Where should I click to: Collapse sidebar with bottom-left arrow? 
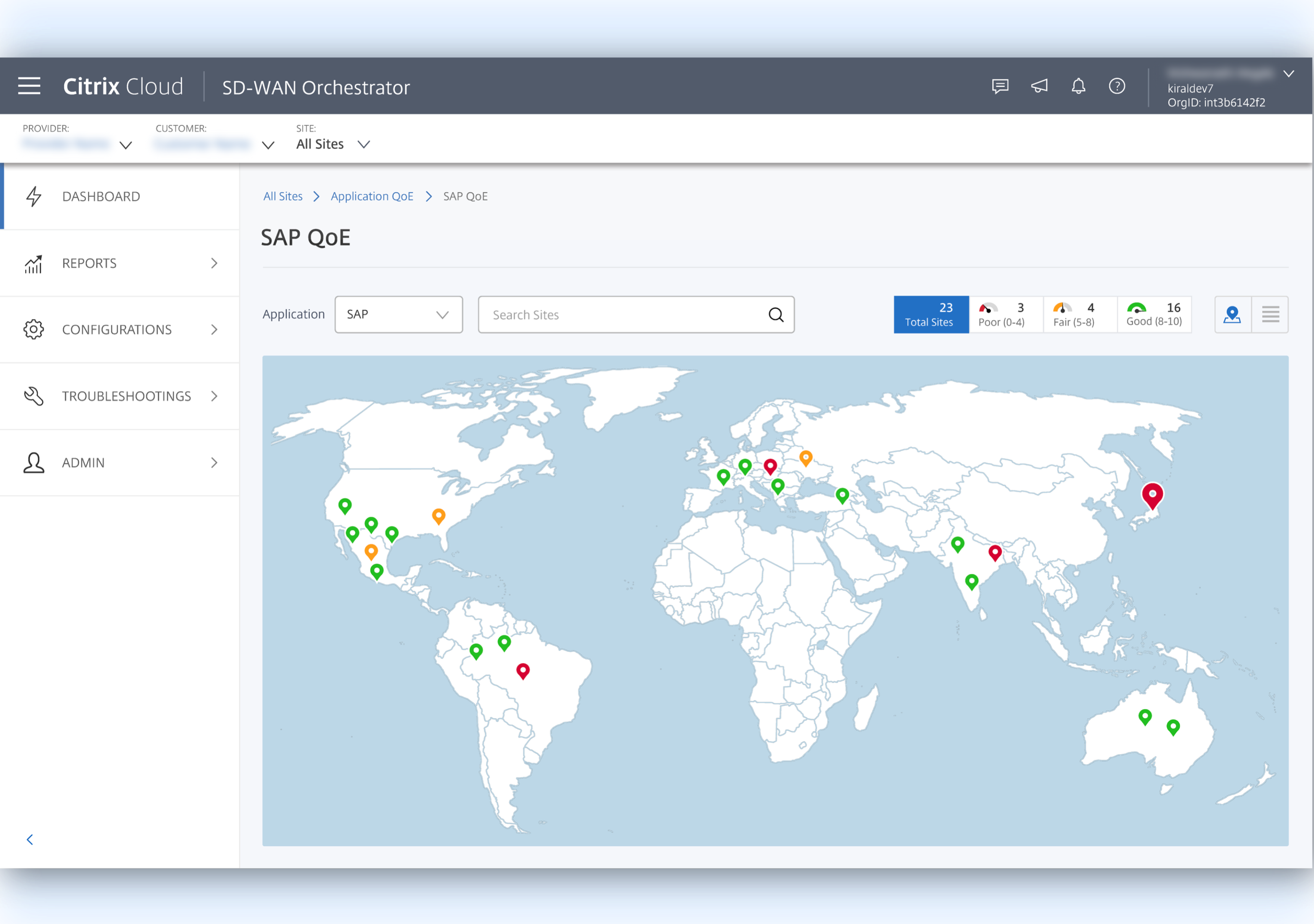[x=30, y=839]
